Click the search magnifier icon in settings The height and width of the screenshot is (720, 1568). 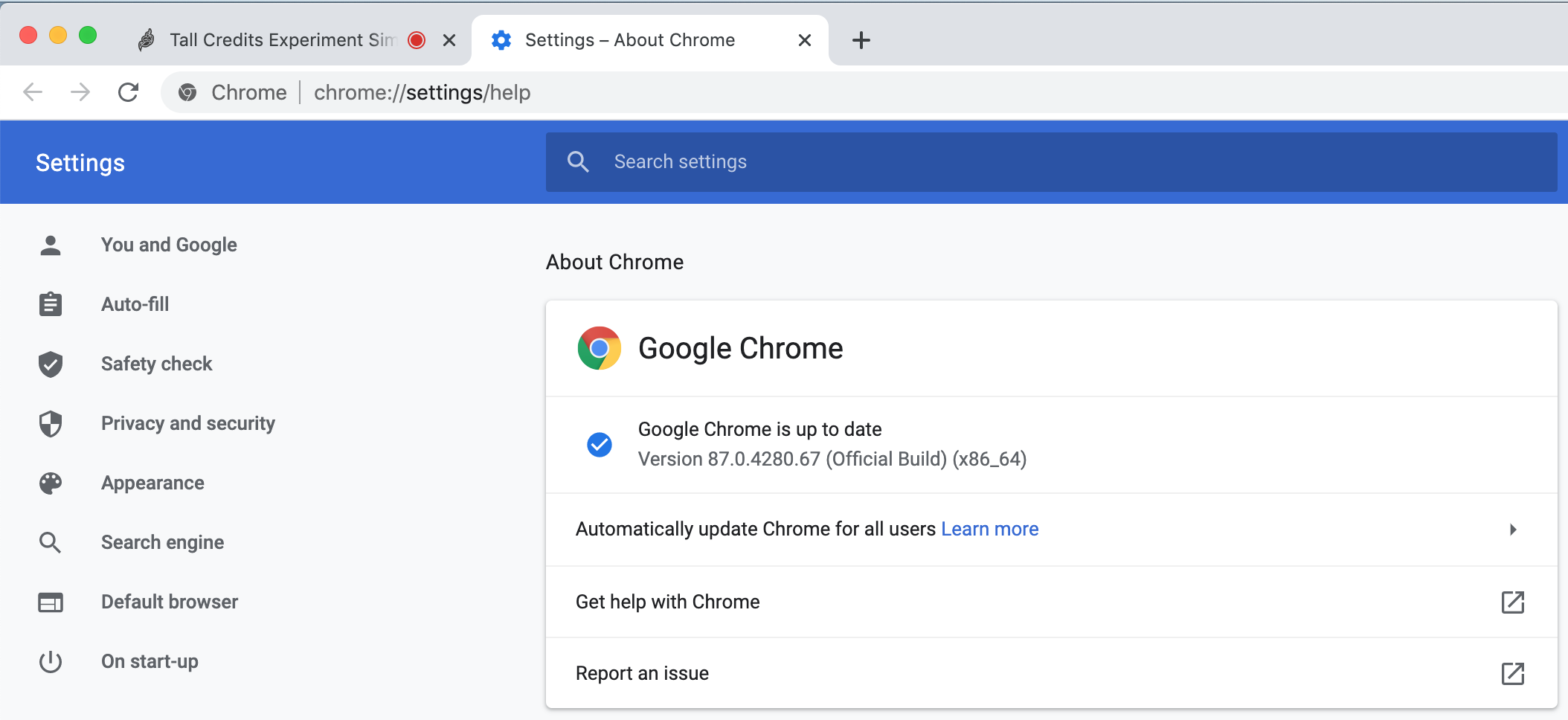point(578,162)
